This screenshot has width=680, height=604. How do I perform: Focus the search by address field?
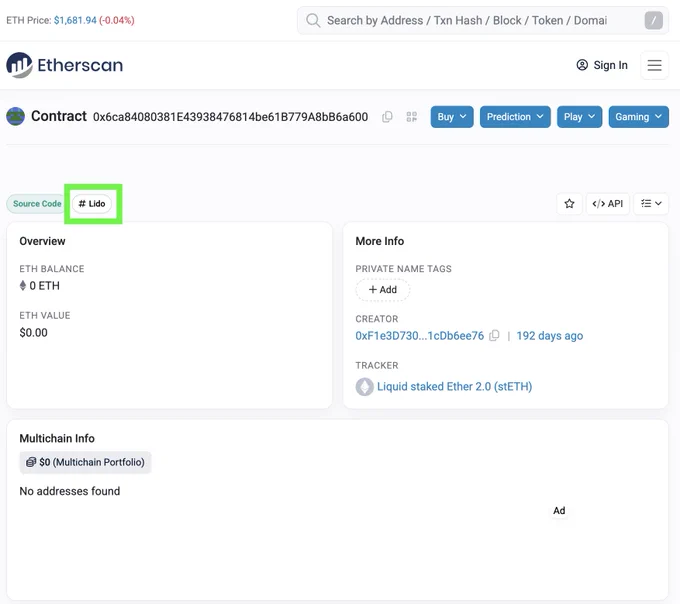482,20
